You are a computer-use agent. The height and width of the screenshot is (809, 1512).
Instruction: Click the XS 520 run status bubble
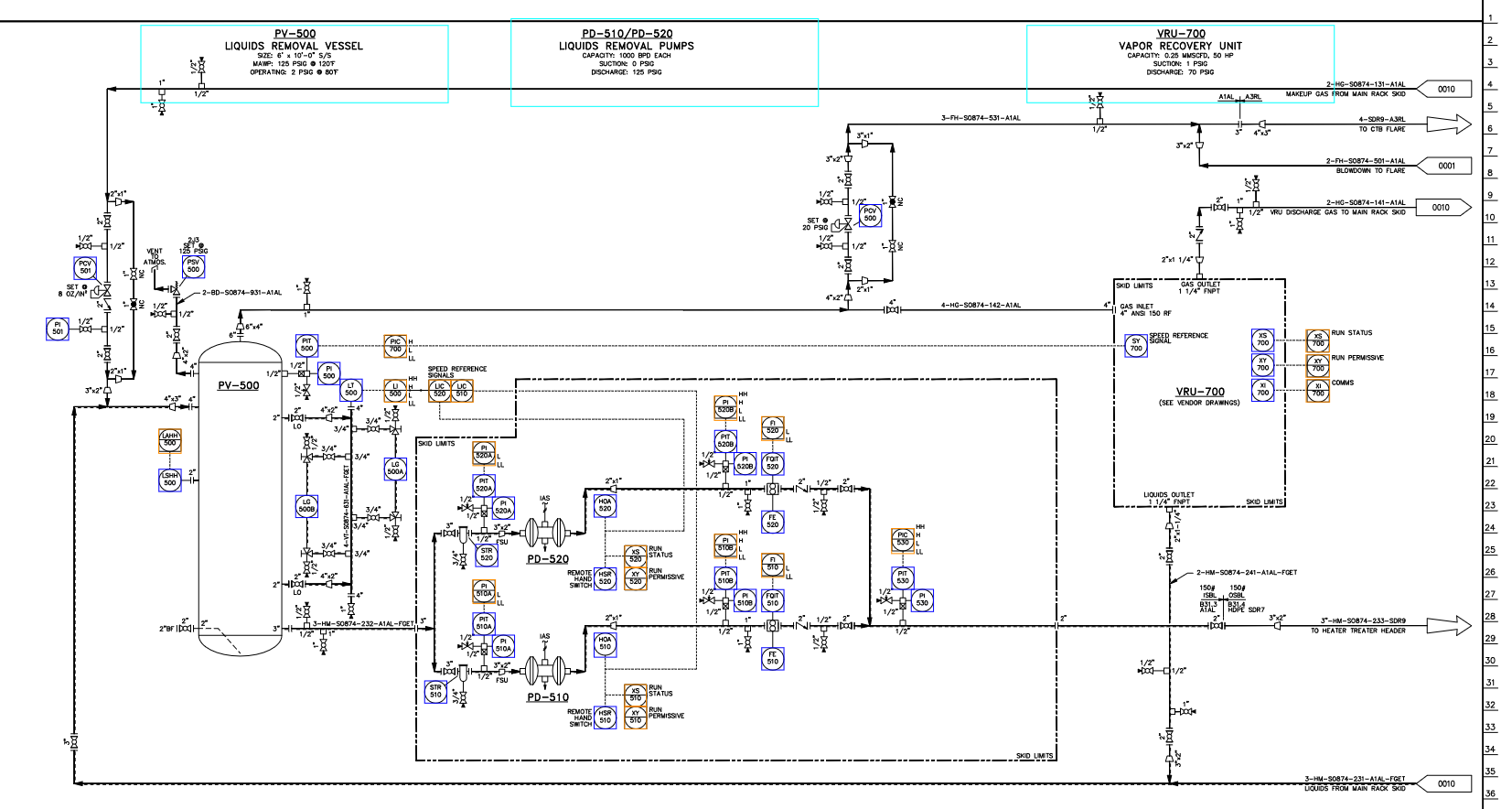pyautogui.click(x=636, y=556)
